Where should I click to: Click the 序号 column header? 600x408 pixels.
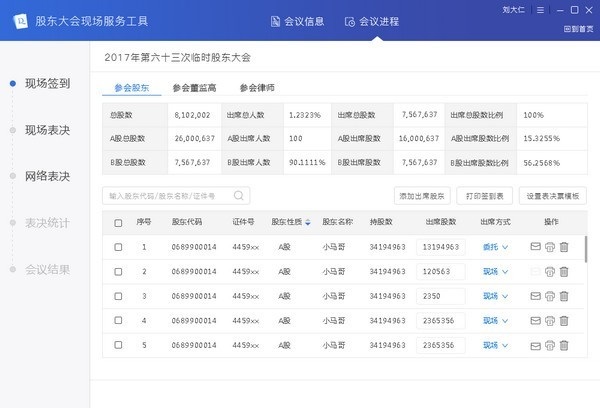click(x=143, y=222)
